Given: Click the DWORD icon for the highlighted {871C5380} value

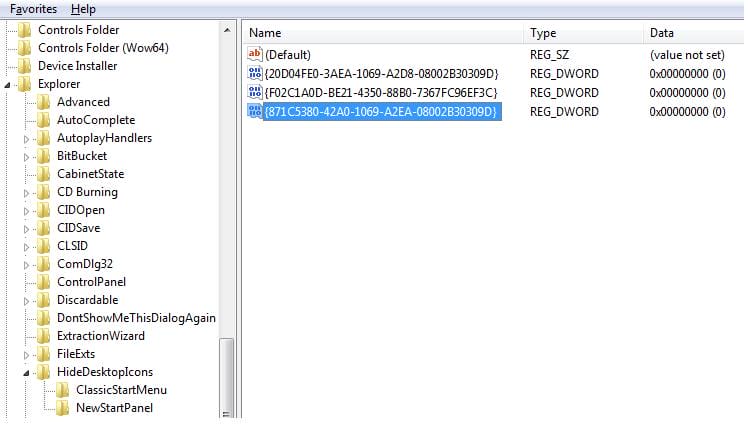Looking at the screenshot, I should [255, 112].
